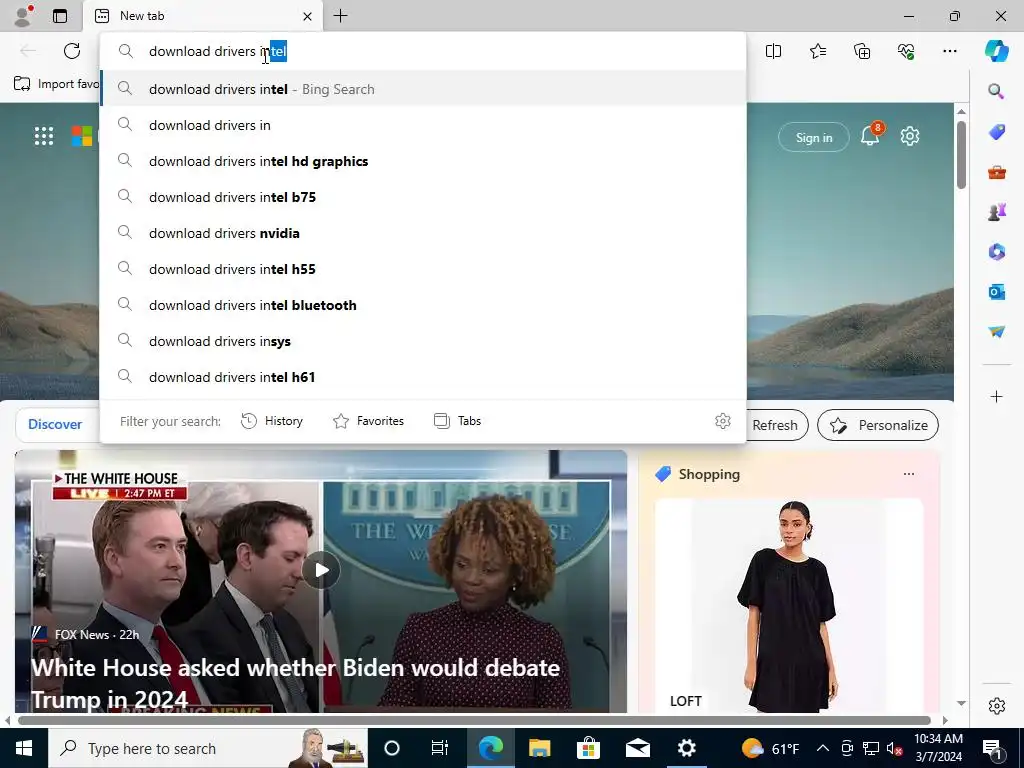1024x768 pixels.
Task: Open search suggestion settings gear in dropdown
Action: tap(722, 421)
